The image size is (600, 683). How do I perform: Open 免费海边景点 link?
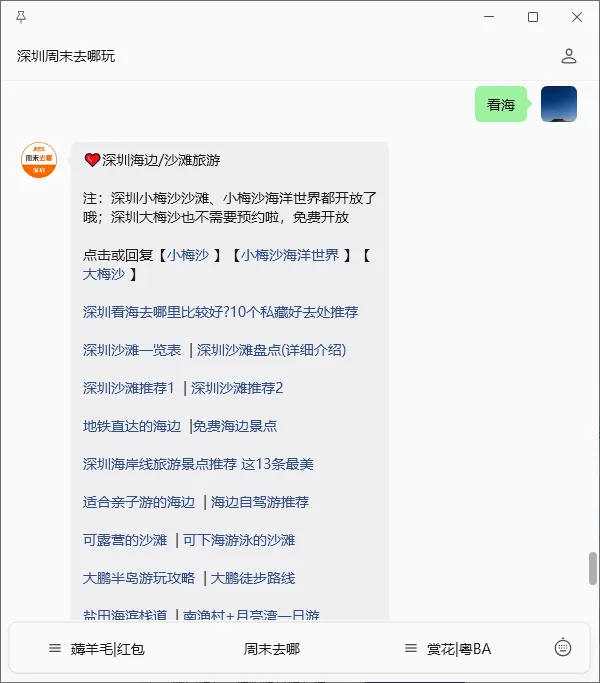(235, 426)
